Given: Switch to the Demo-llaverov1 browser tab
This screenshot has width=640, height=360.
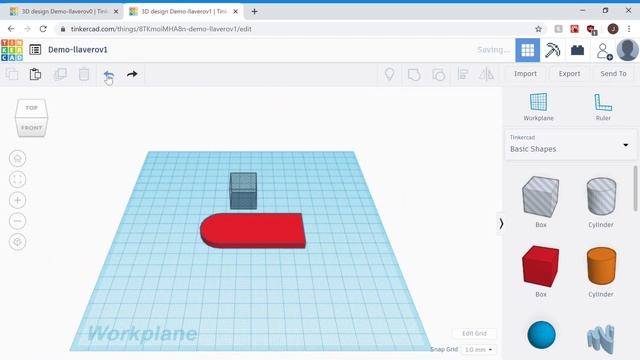Looking at the screenshot, I should [184, 11].
